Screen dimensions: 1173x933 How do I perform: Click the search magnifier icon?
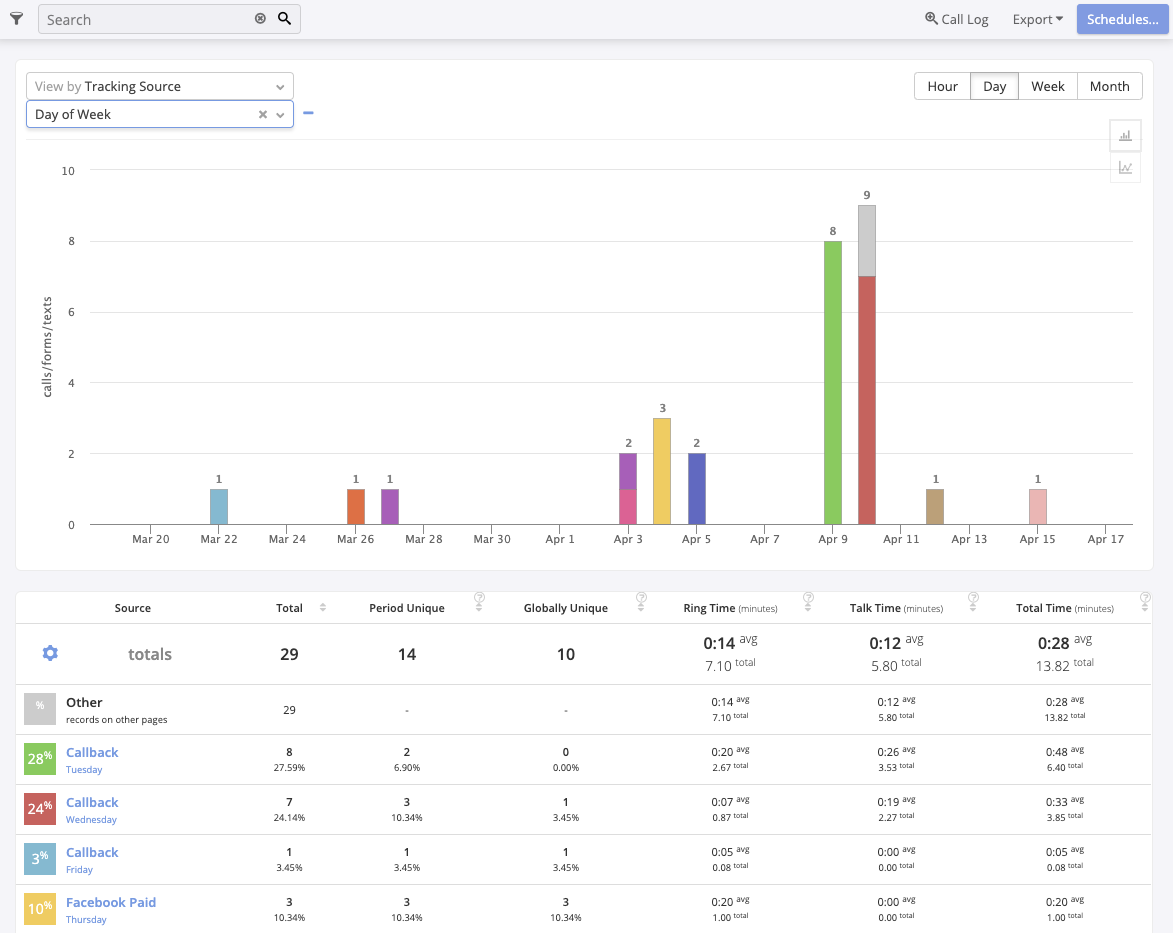click(286, 18)
